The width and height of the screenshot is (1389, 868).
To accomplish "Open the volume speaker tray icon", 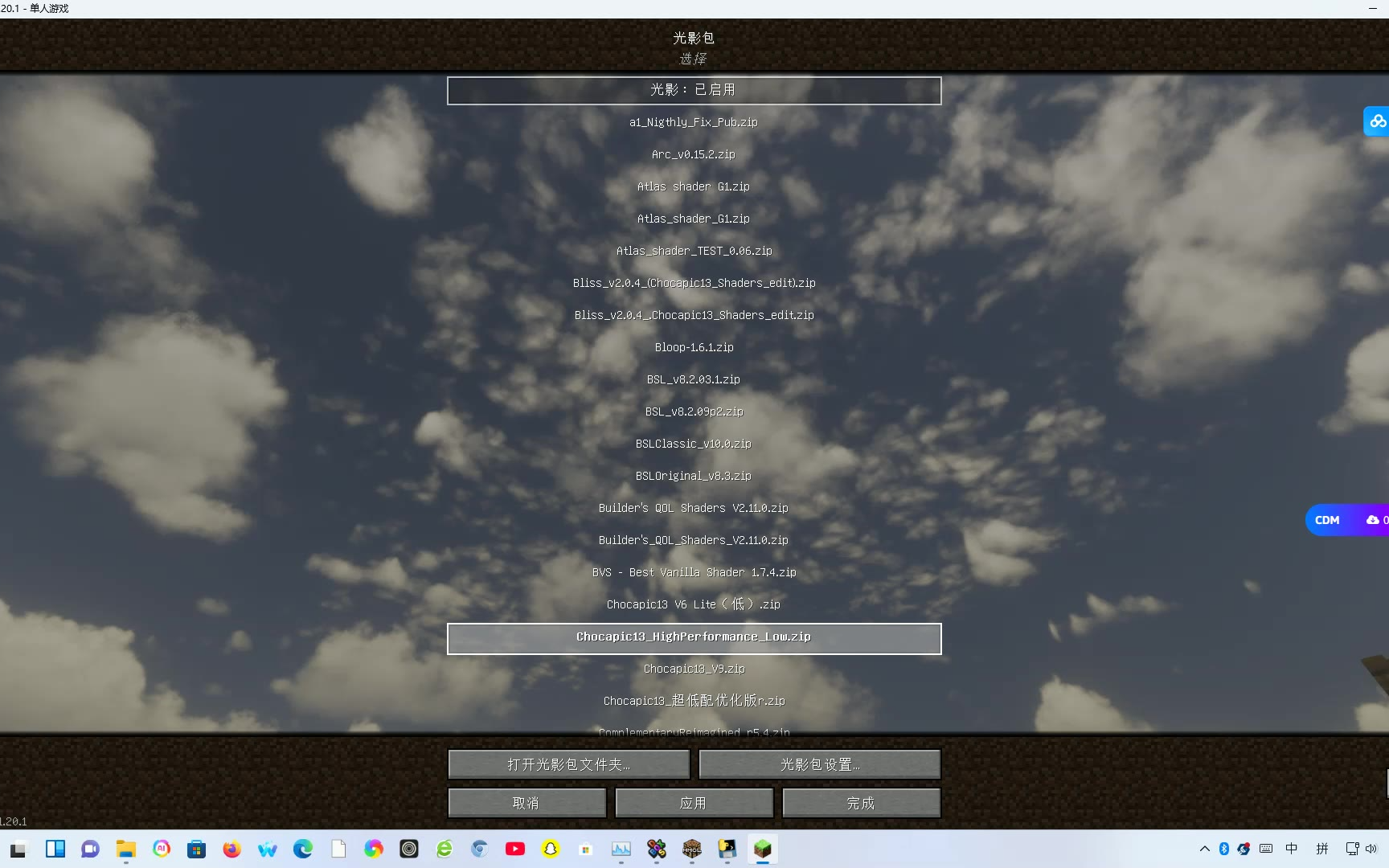I will [x=1371, y=849].
